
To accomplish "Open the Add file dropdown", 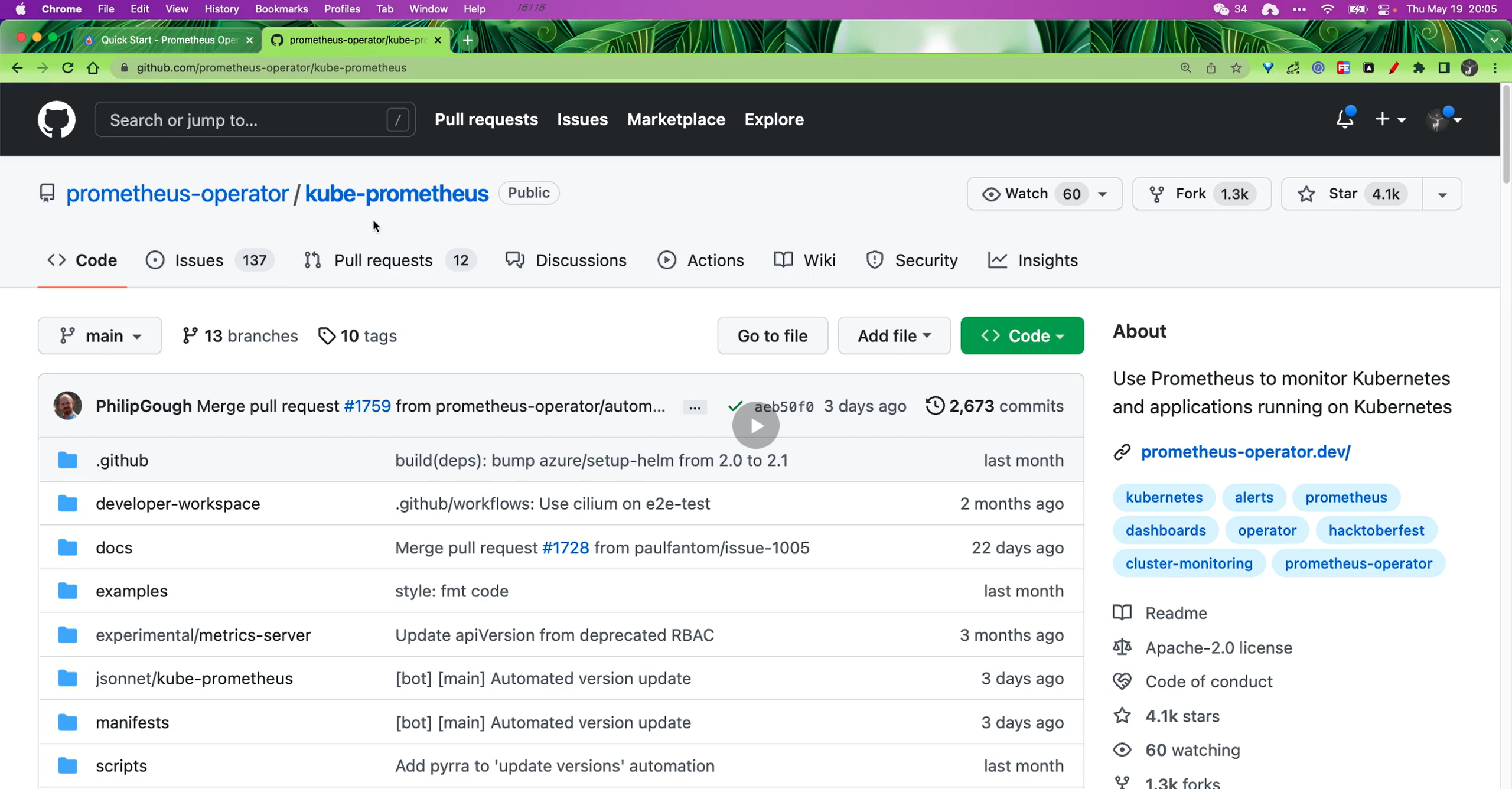I will pyautogui.click(x=894, y=335).
